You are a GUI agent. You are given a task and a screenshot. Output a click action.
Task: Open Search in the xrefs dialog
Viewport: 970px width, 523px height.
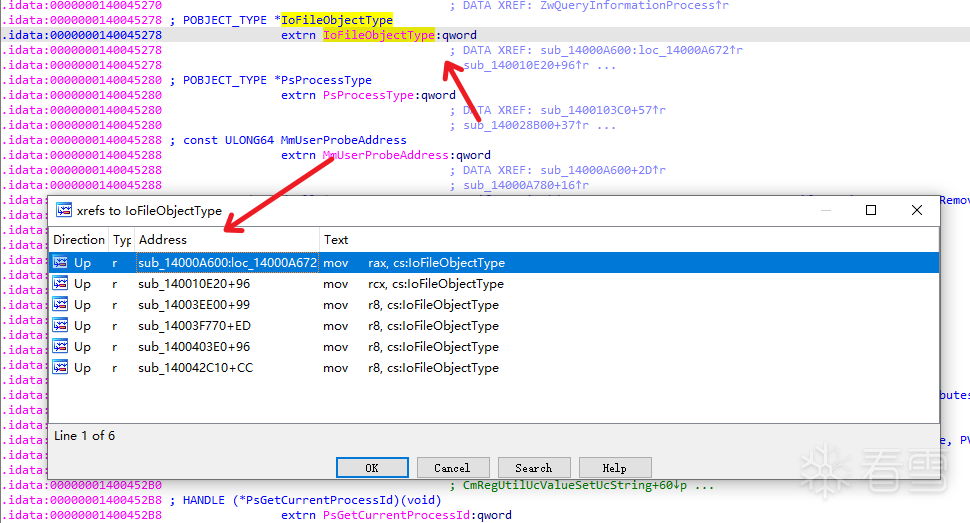click(x=534, y=468)
